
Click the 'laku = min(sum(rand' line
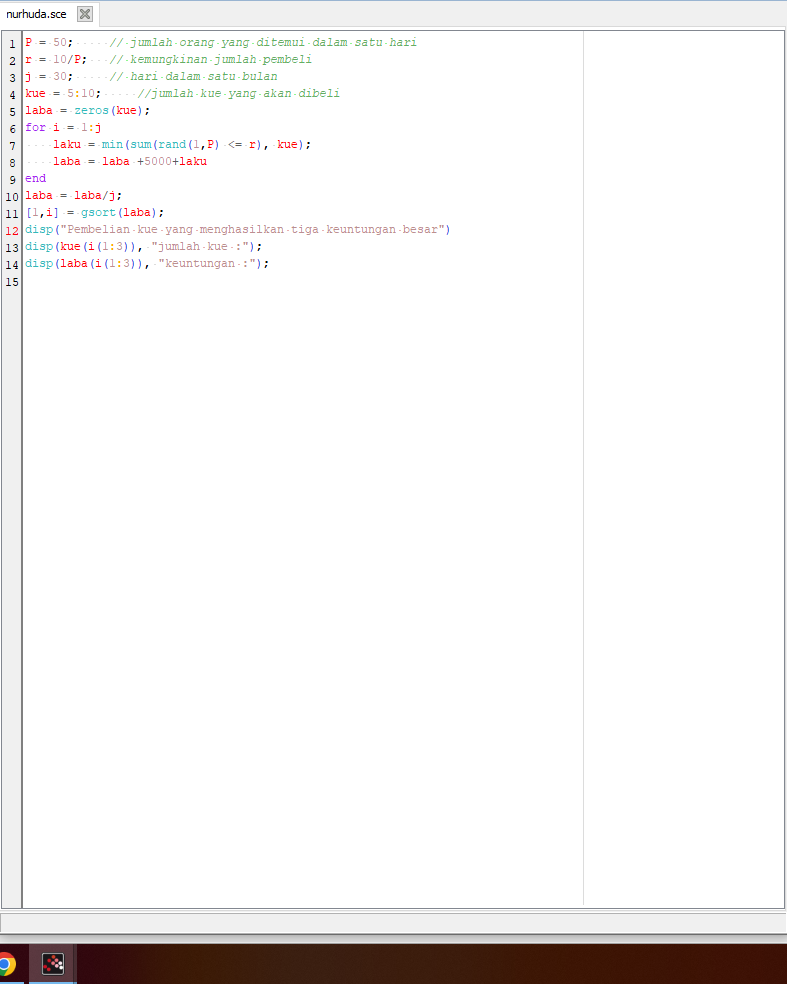click(x=182, y=144)
